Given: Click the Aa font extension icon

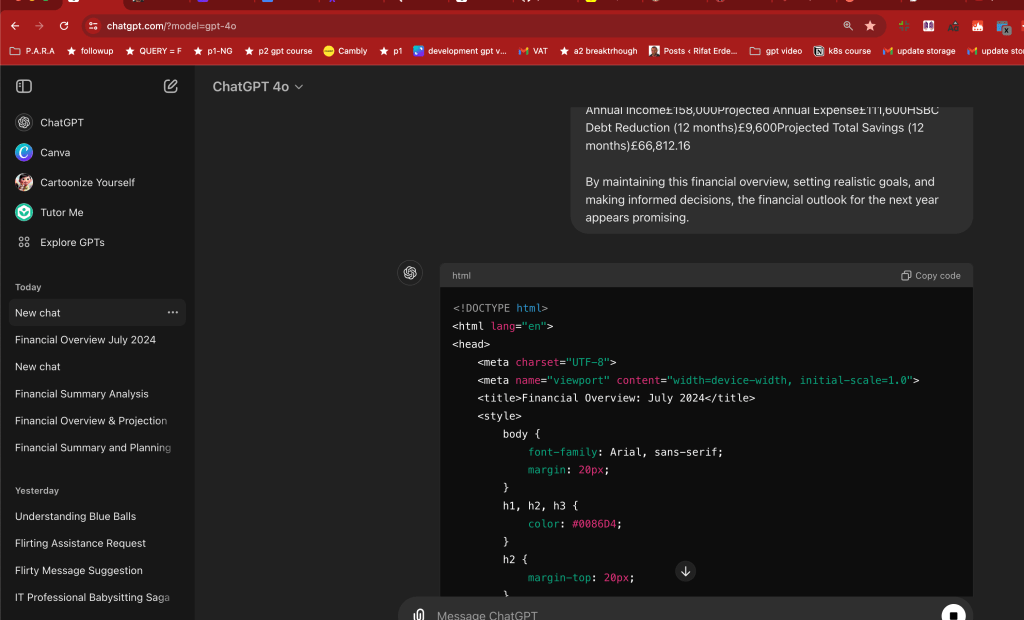Looking at the screenshot, I should (x=953, y=26).
